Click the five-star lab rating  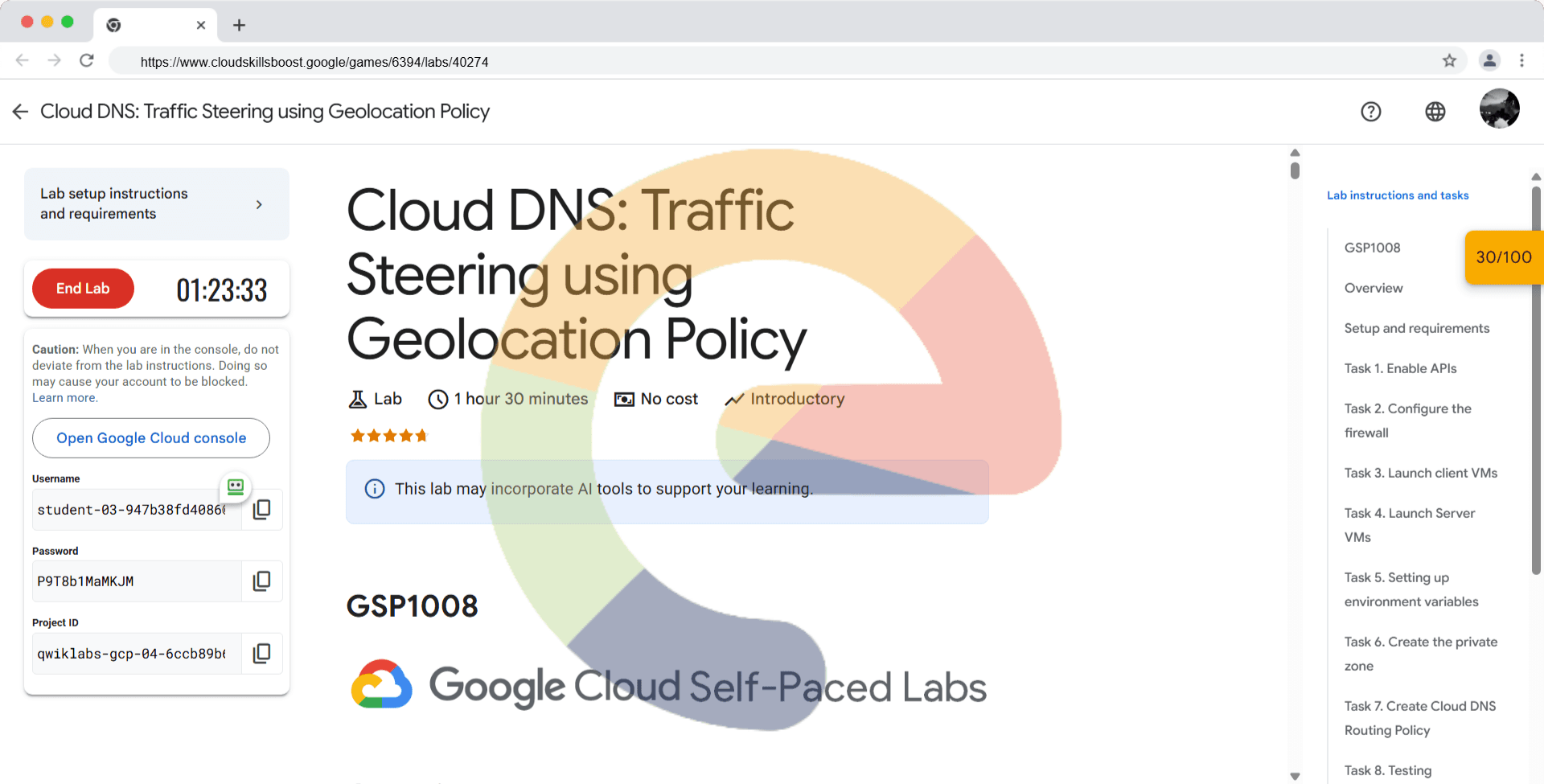click(388, 436)
